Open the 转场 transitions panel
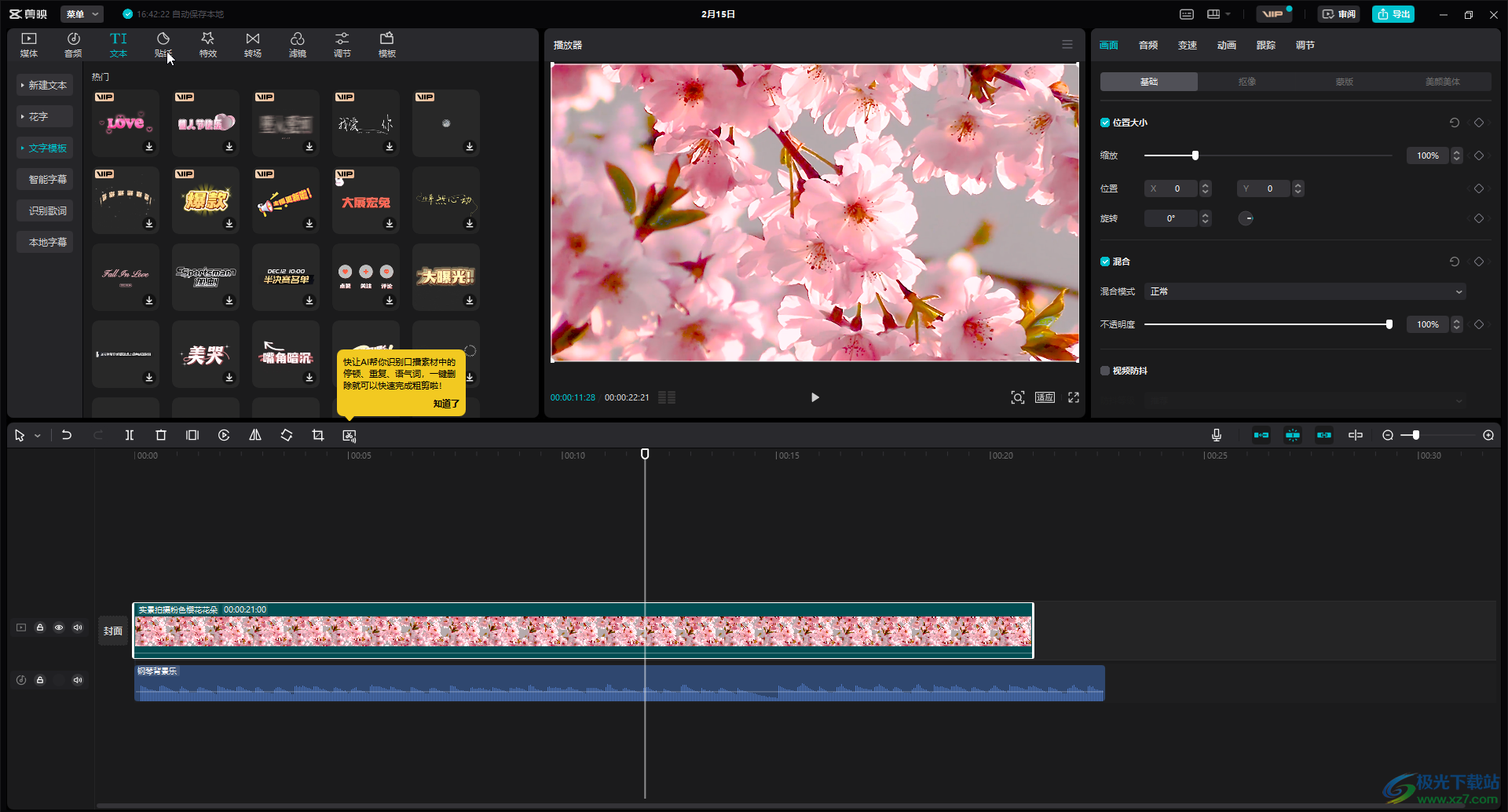The image size is (1508, 812). pos(253,45)
